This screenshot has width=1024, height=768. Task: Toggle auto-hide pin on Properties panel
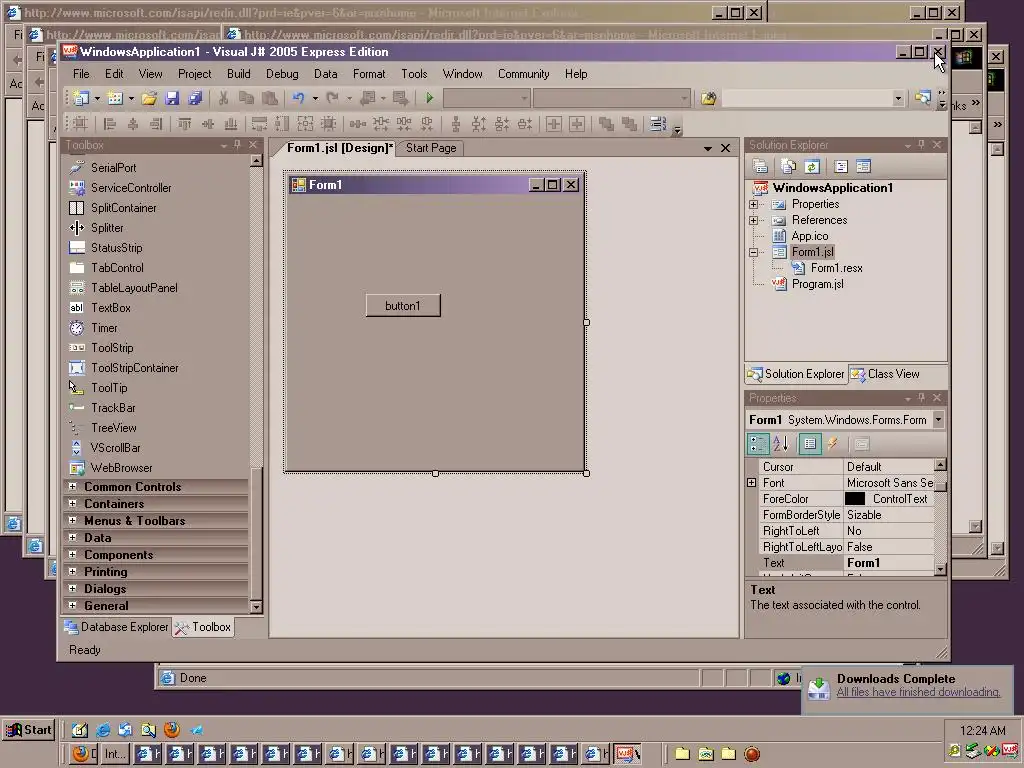921,397
